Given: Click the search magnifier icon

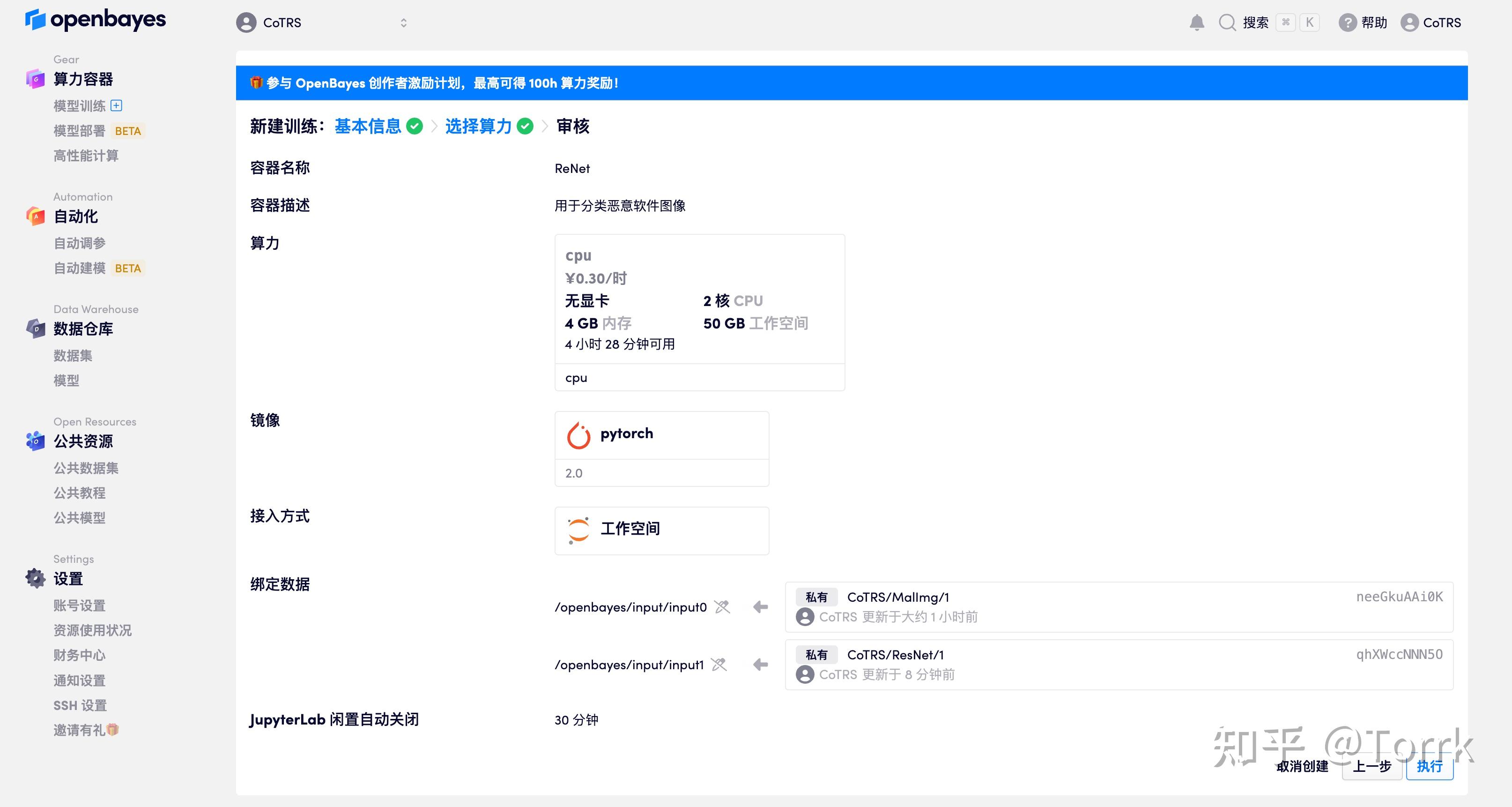Looking at the screenshot, I should pos(1228,22).
